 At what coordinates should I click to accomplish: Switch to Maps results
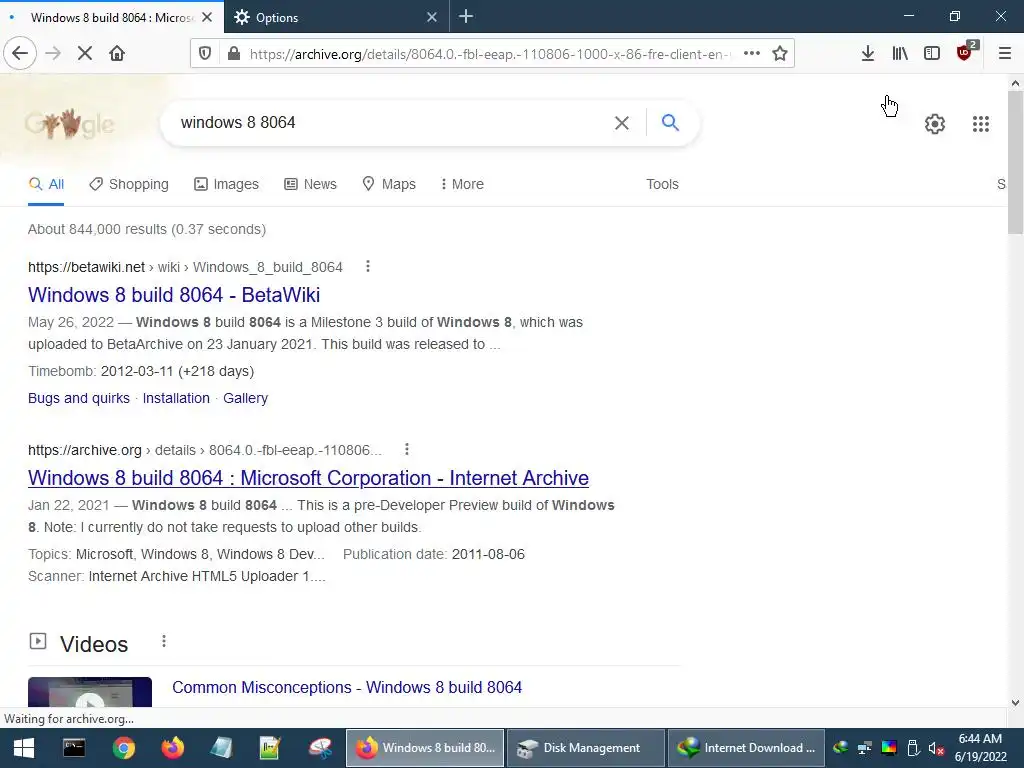click(389, 184)
